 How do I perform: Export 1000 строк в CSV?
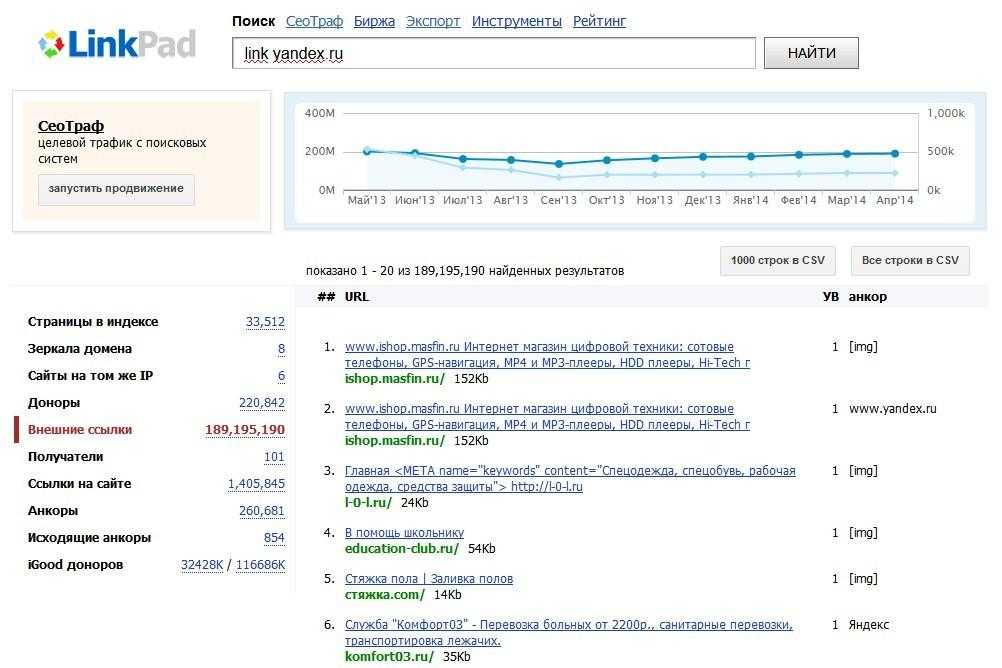pyautogui.click(x=777, y=260)
